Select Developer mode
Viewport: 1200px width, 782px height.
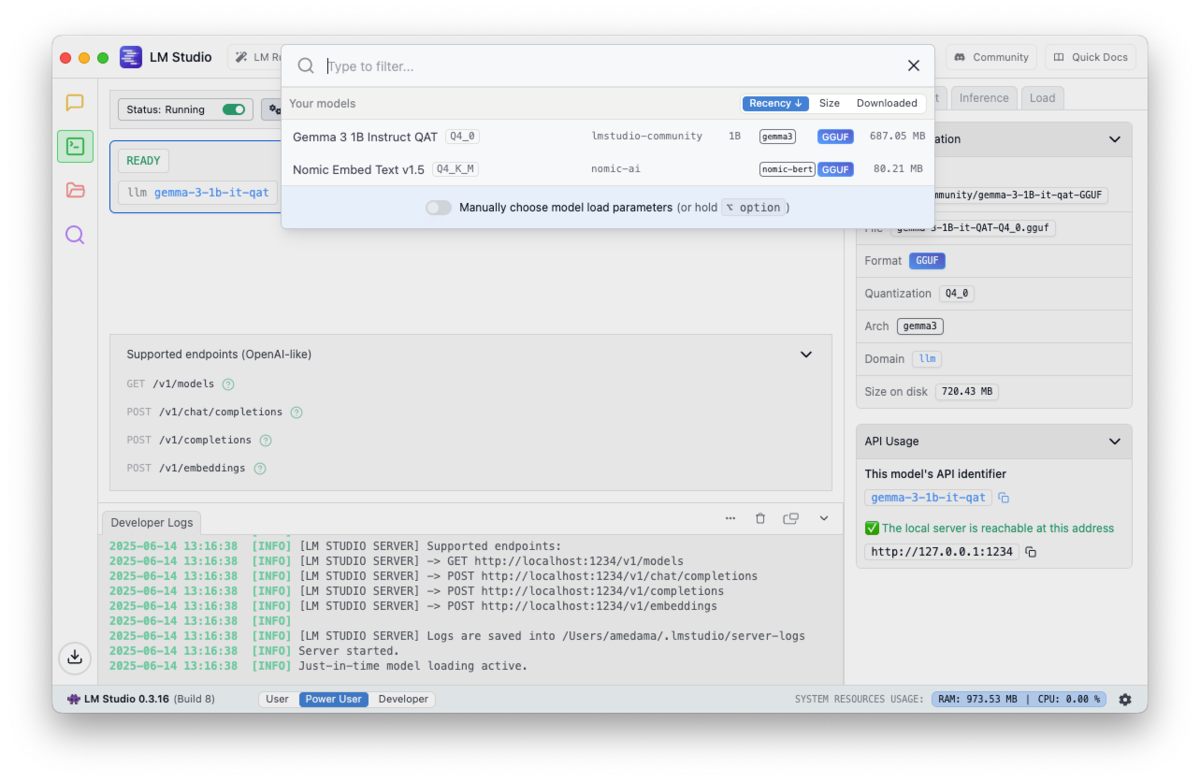pos(403,699)
